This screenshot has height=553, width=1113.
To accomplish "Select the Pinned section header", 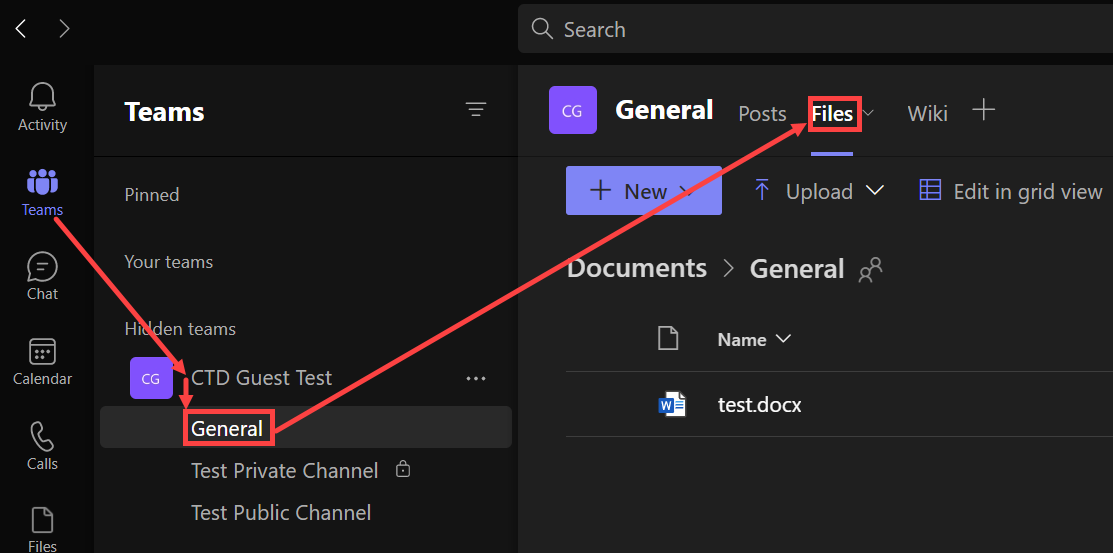I will click(x=152, y=195).
